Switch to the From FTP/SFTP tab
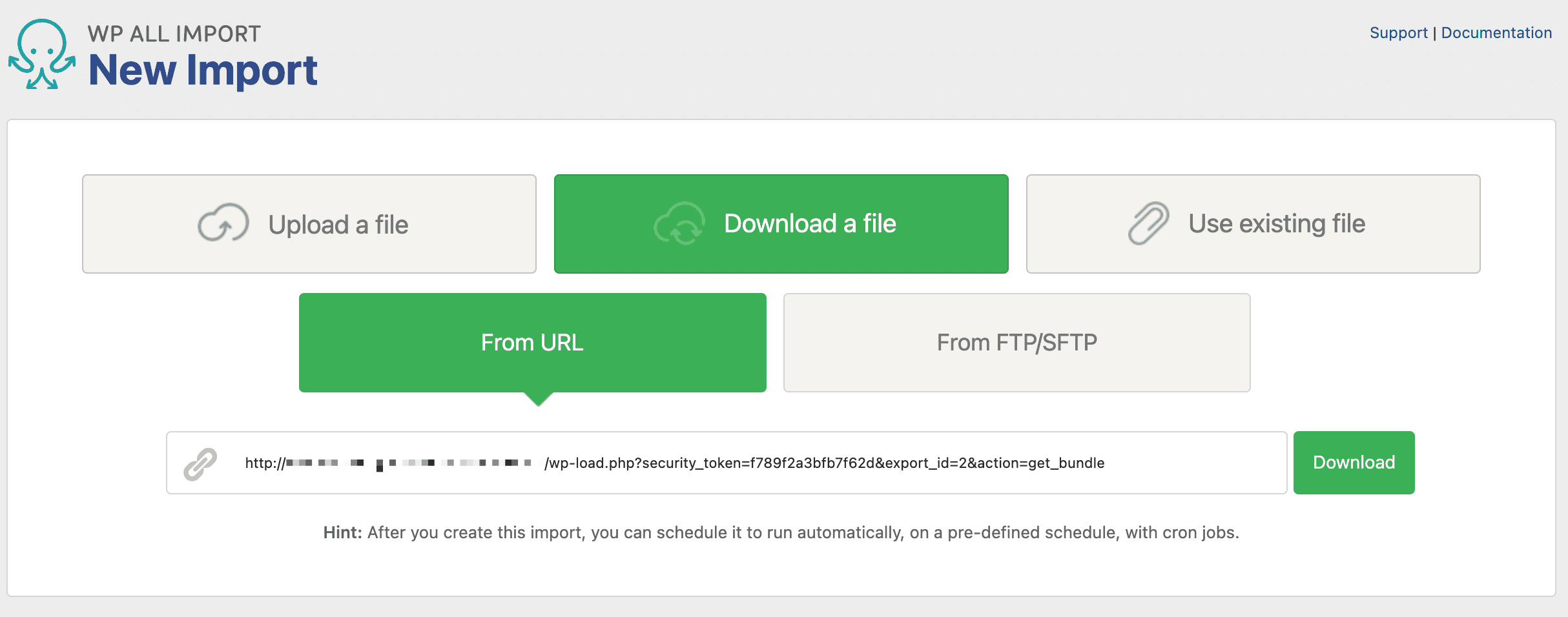Viewport: 1568px width, 617px height. [x=1016, y=342]
